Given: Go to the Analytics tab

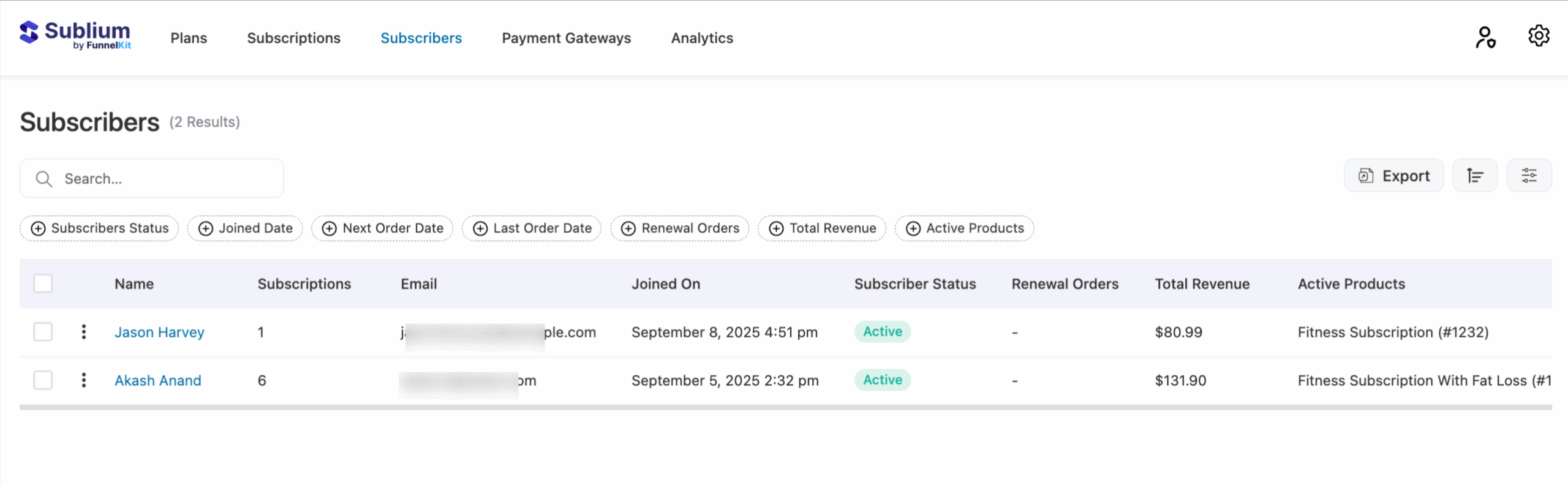Looking at the screenshot, I should pos(702,38).
